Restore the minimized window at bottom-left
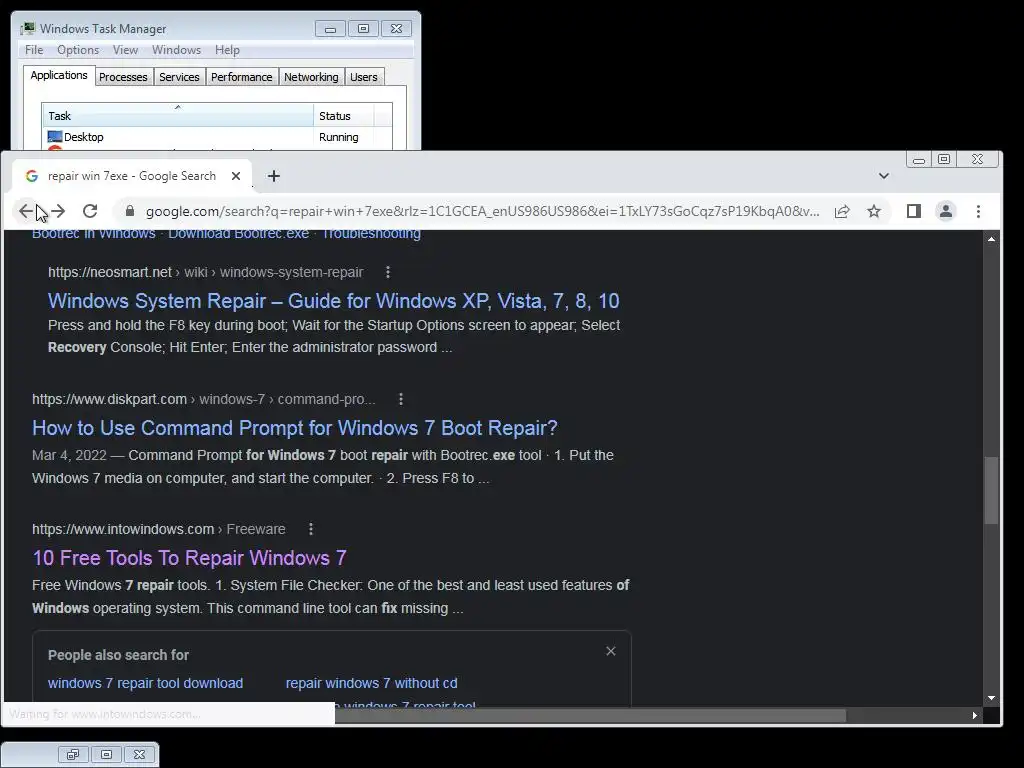Screen dimensions: 1024x768 (x=73, y=754)
